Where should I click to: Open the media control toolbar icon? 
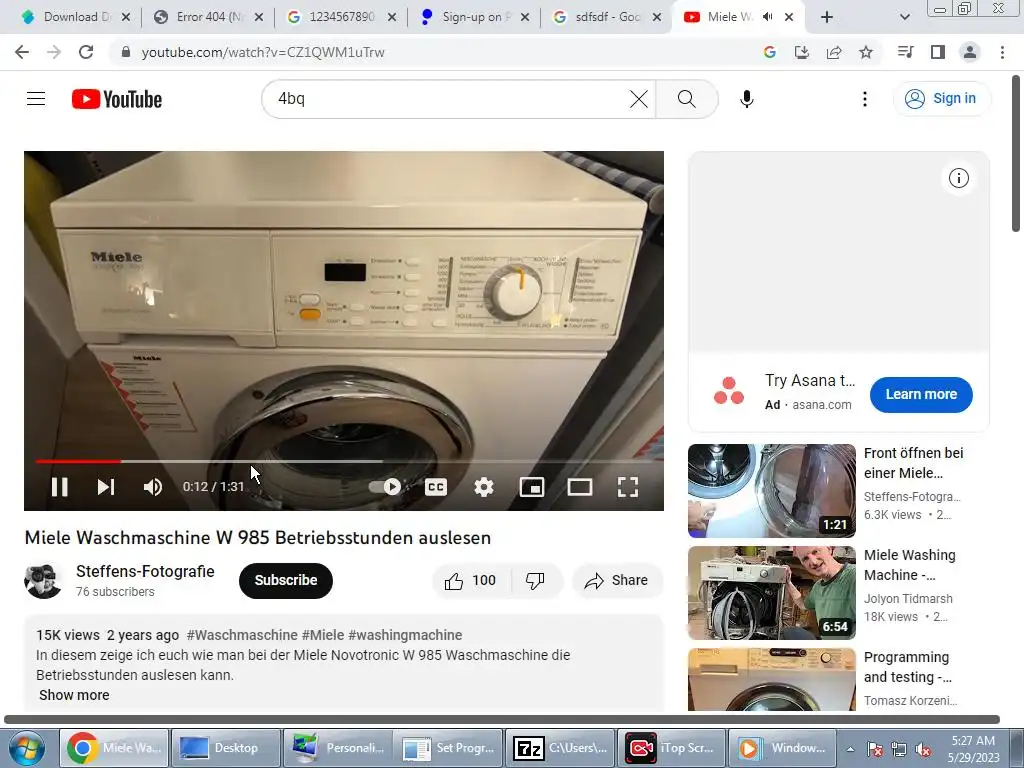[905, 52]
